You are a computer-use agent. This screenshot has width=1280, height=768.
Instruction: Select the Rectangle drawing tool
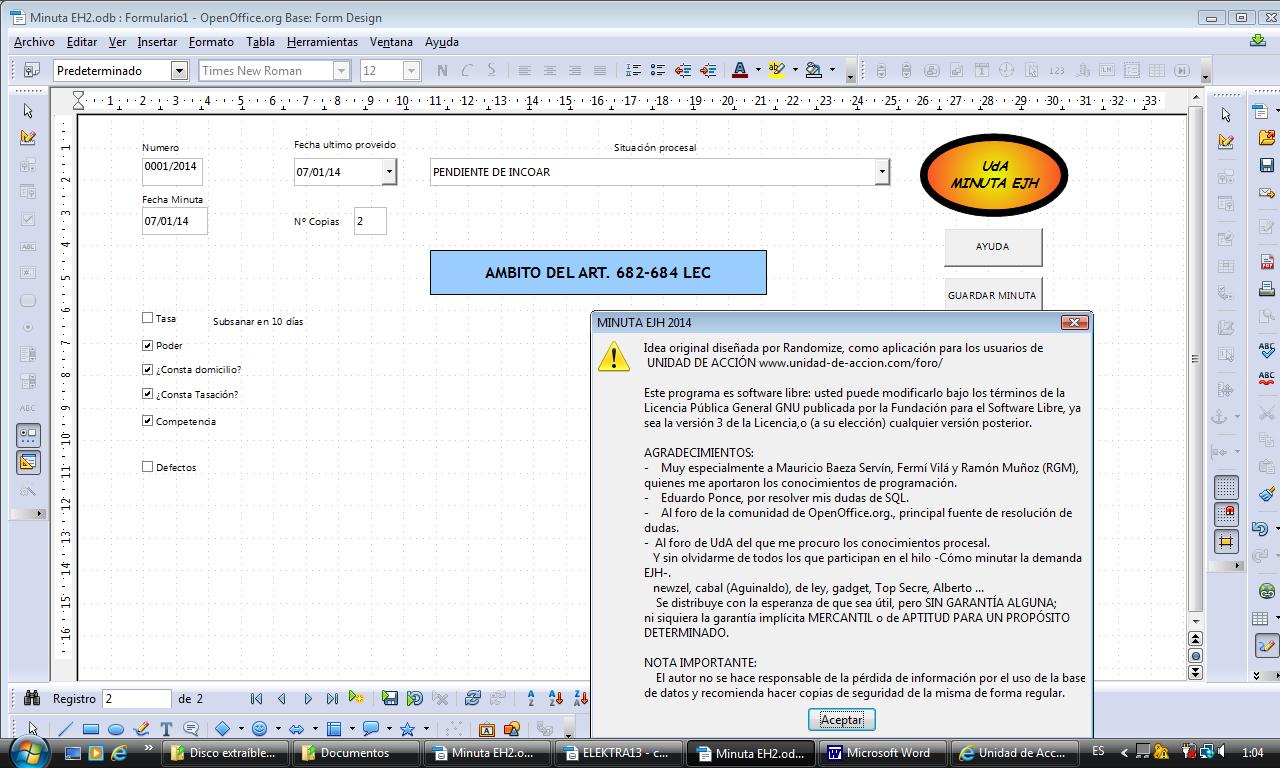click(x=90, y=729)
